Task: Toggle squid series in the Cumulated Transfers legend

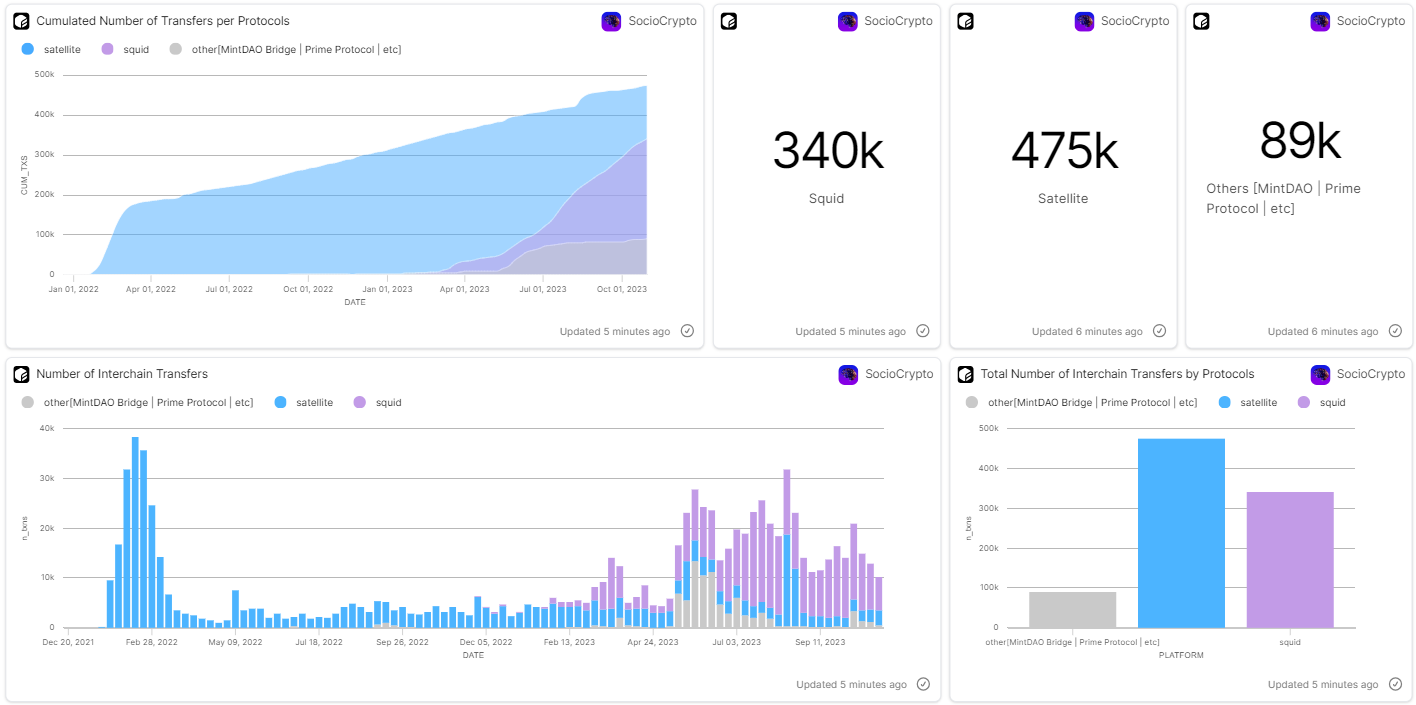Action: [x=125, y=49]
